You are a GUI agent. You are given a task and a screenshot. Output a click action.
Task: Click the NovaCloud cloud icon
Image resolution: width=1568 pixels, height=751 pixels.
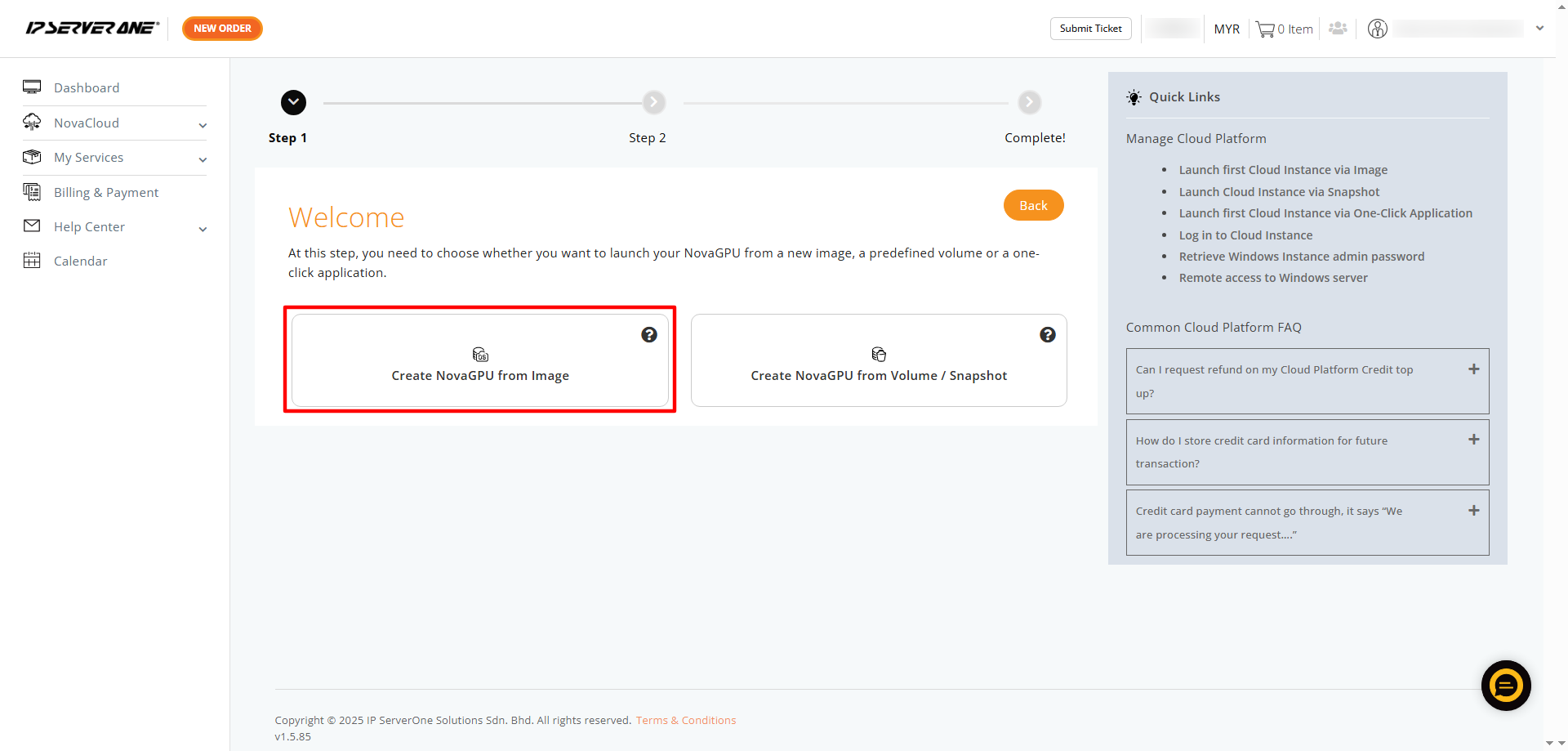[32, 122]
